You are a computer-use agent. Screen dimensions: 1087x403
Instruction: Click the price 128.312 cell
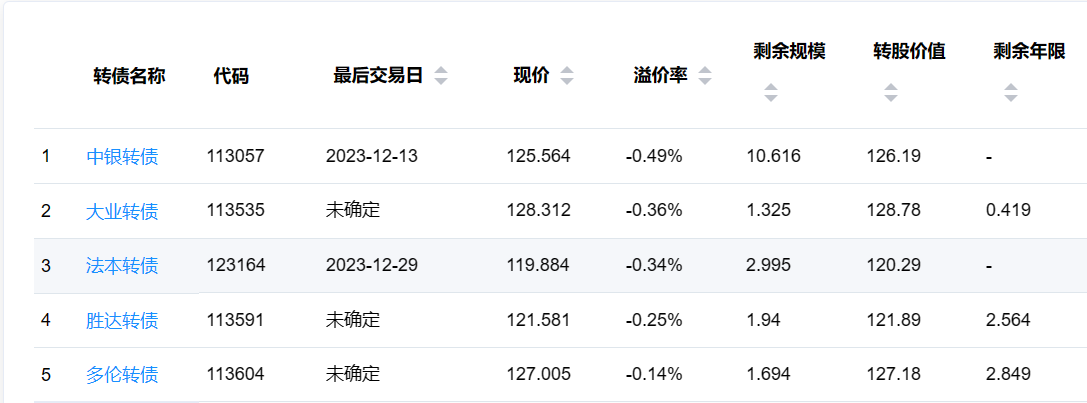pyautogui.click(x=539, y=211)
